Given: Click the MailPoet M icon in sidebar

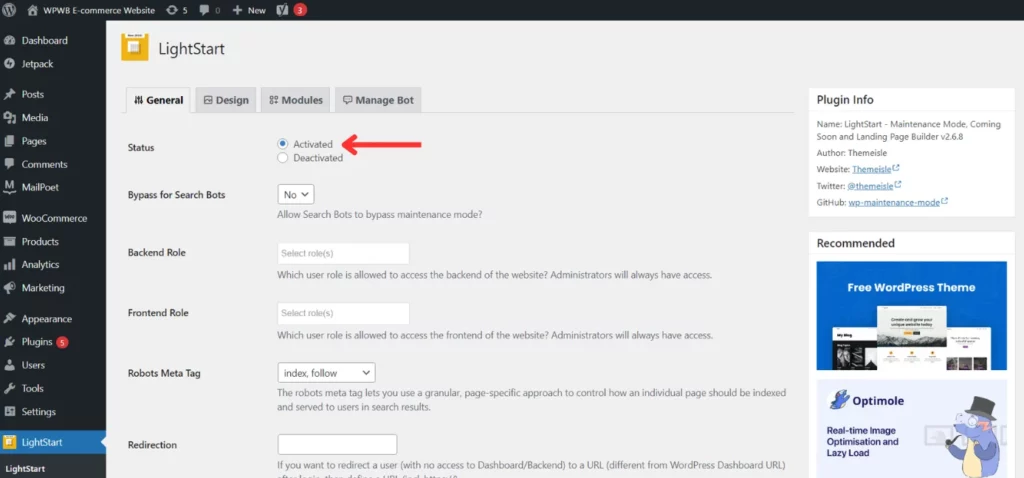Looking at the screenshot, I should tap(9, 187).
